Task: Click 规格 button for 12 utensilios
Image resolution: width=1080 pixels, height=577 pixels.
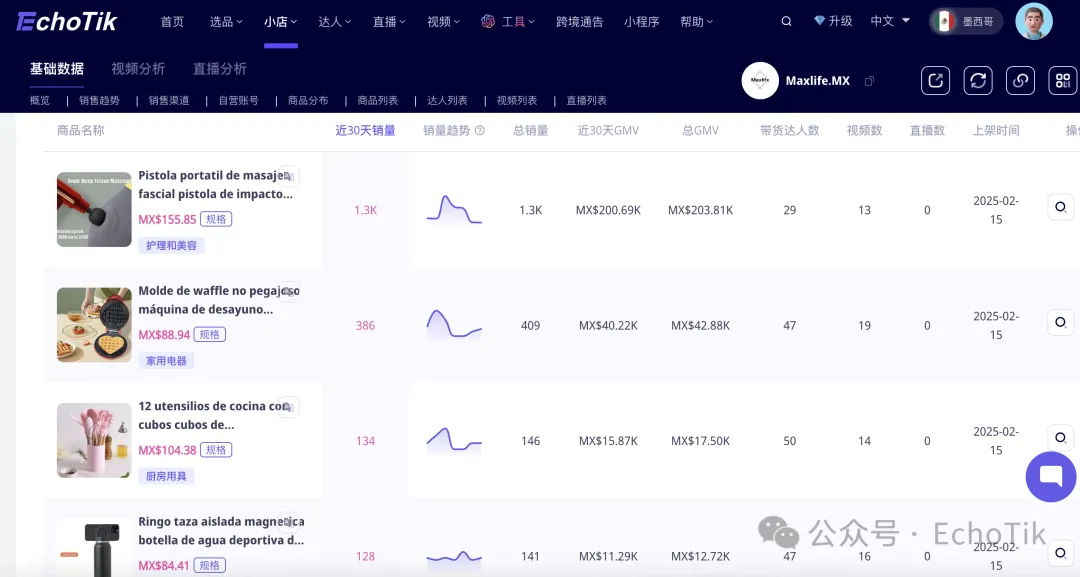Action: tap(216, 450)
